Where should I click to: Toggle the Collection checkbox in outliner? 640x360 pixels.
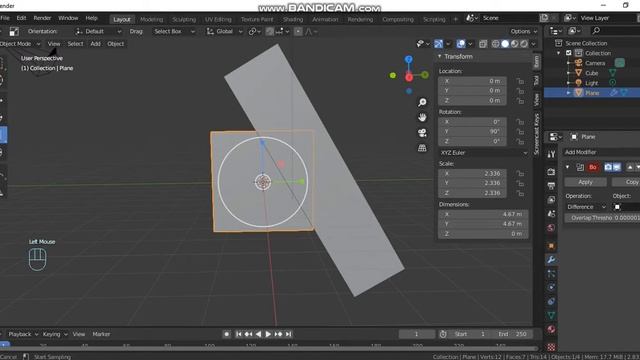569,53
